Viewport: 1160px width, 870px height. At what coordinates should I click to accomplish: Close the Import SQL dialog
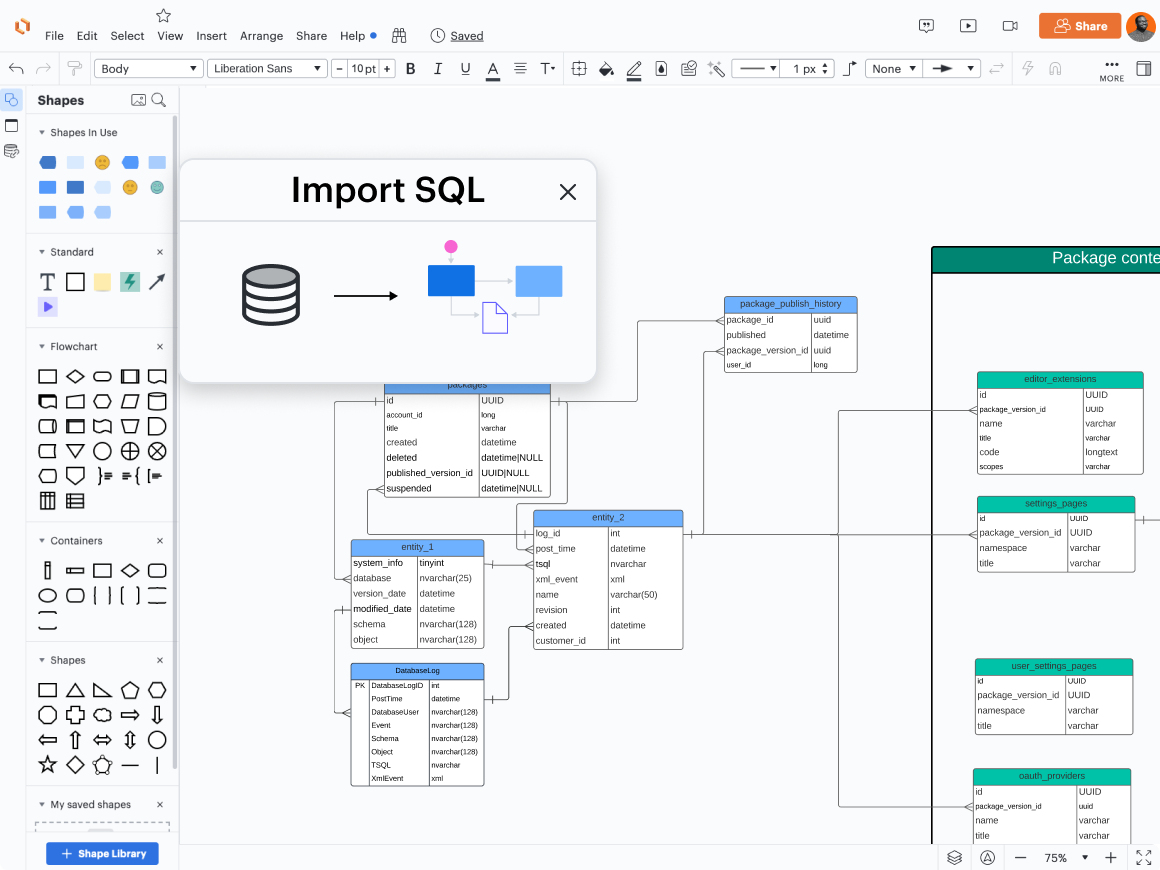pos(568,192)
